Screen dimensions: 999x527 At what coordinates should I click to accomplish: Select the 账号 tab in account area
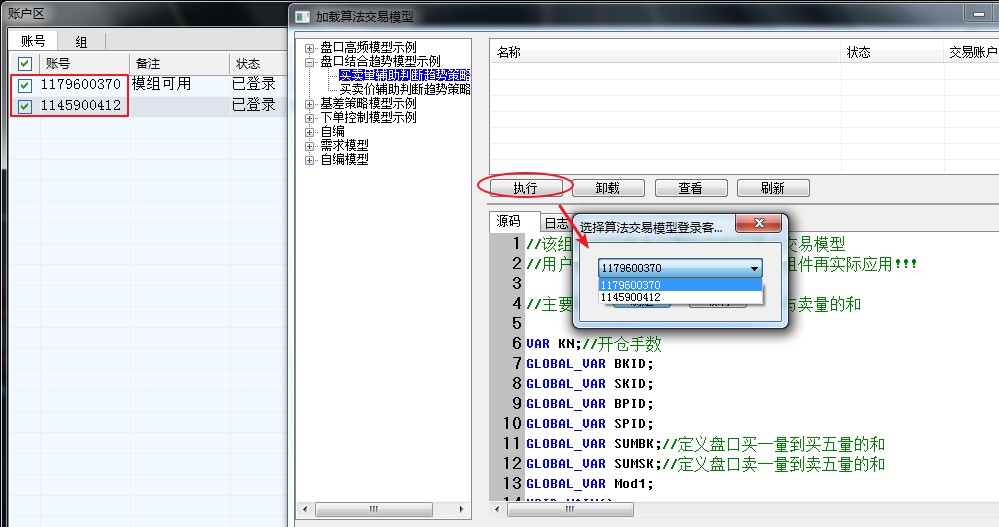point(33,41)
